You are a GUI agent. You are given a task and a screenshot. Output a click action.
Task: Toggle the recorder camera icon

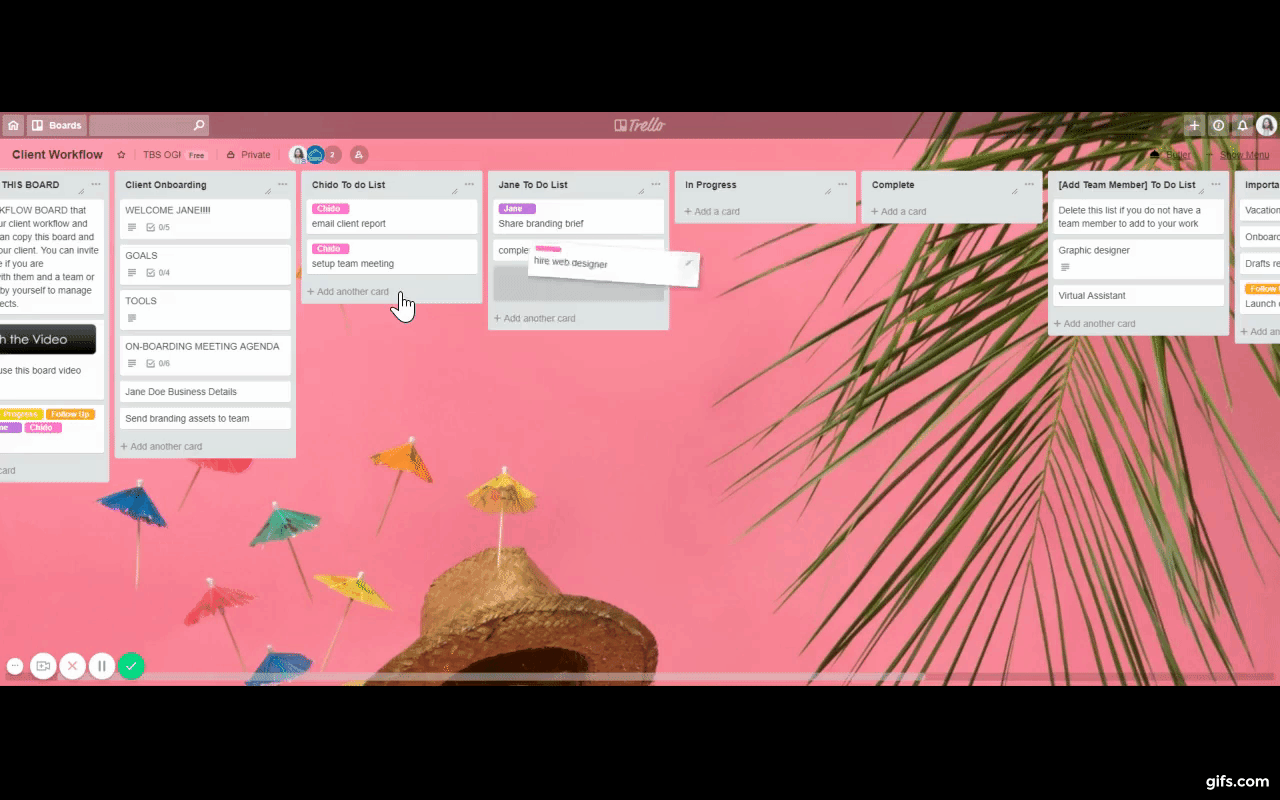(x=43, y=666)
